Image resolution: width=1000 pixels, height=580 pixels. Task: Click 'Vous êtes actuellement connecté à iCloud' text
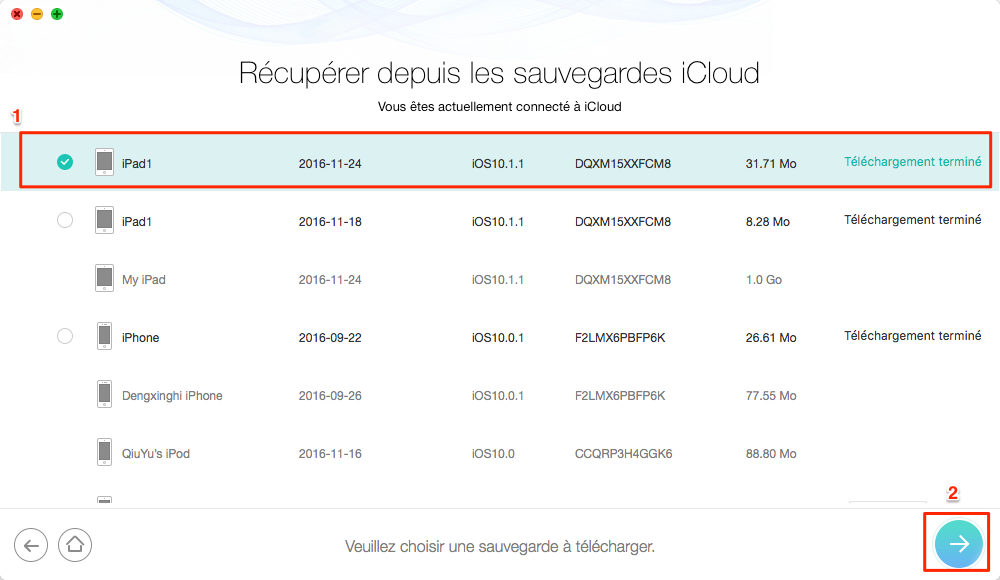point(499,107)
